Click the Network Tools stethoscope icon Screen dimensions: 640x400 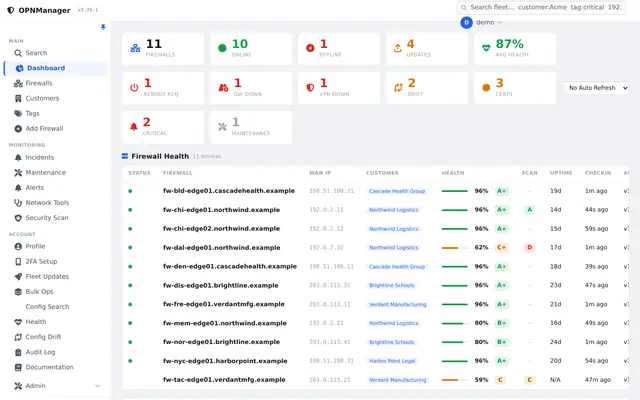[x=18, y=203]
